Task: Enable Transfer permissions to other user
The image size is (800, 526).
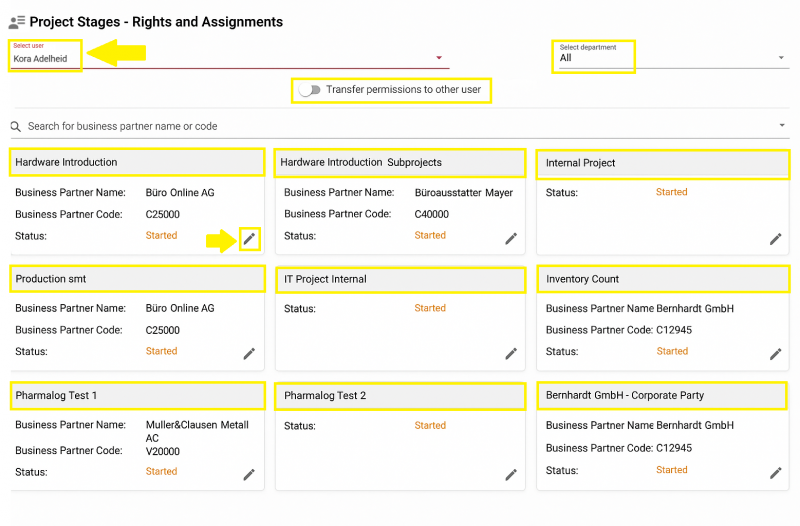Action: 310,90
